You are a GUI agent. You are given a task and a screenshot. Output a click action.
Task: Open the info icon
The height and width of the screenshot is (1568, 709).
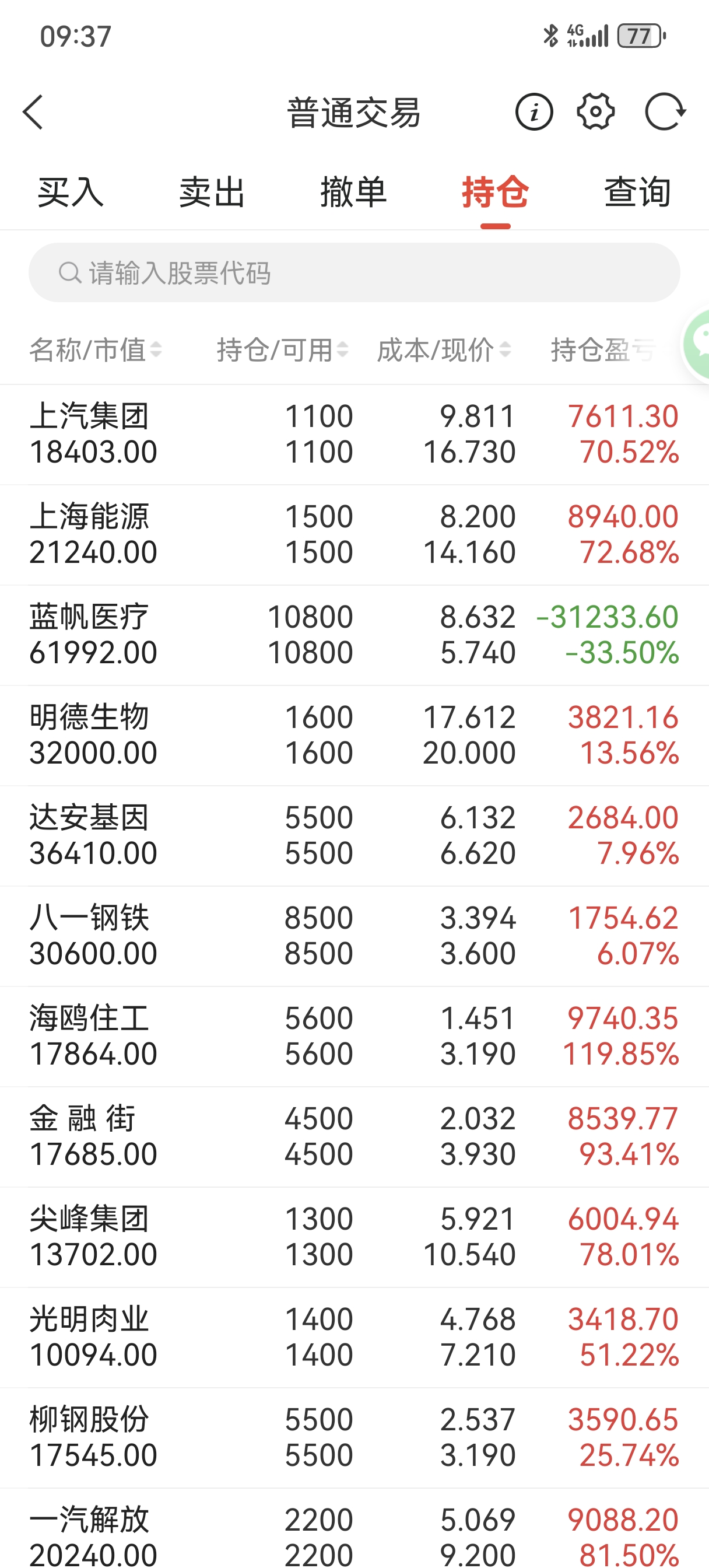[x=533, y=113]
